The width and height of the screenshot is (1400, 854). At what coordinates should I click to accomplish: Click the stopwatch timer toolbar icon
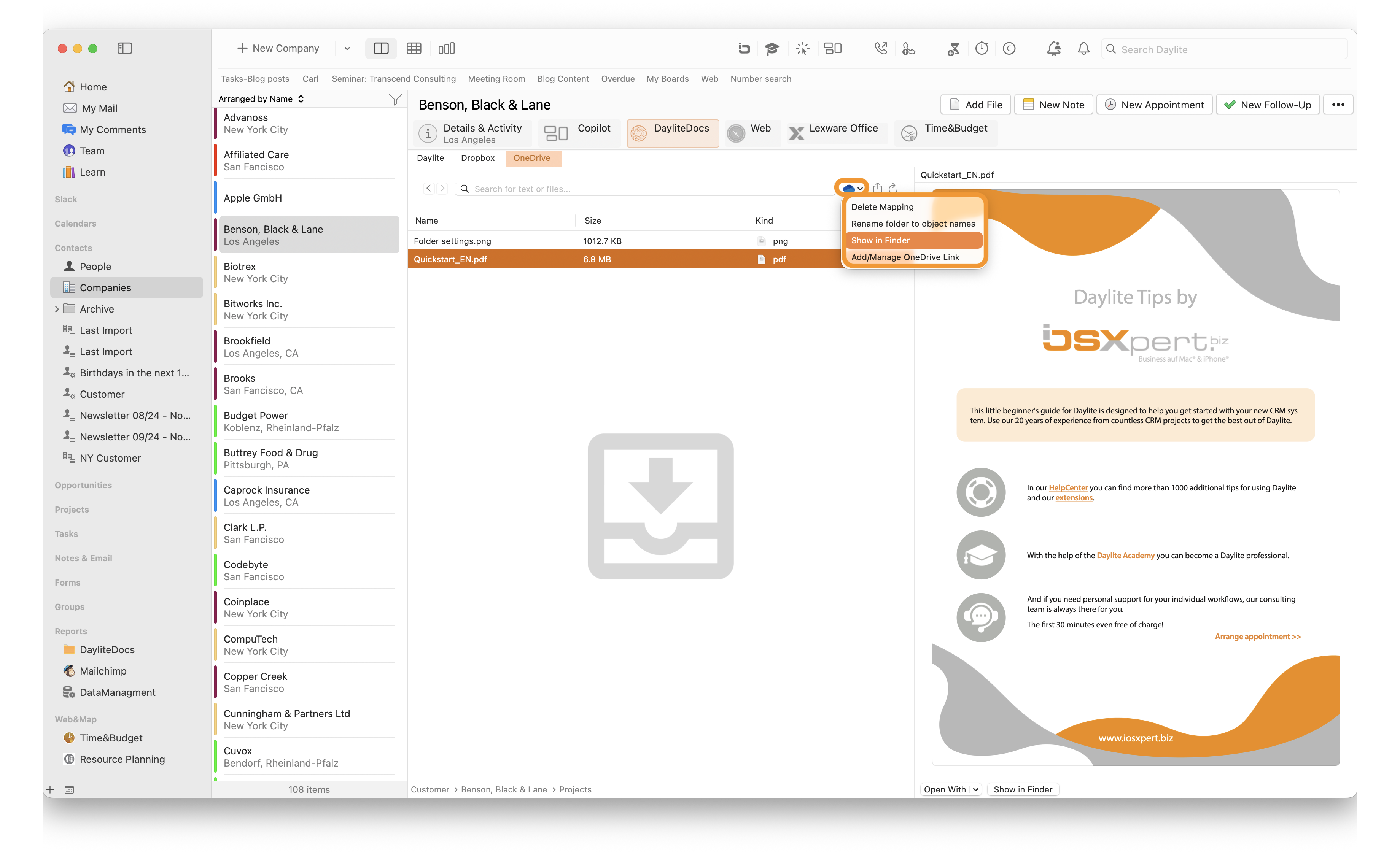(981, 48)
